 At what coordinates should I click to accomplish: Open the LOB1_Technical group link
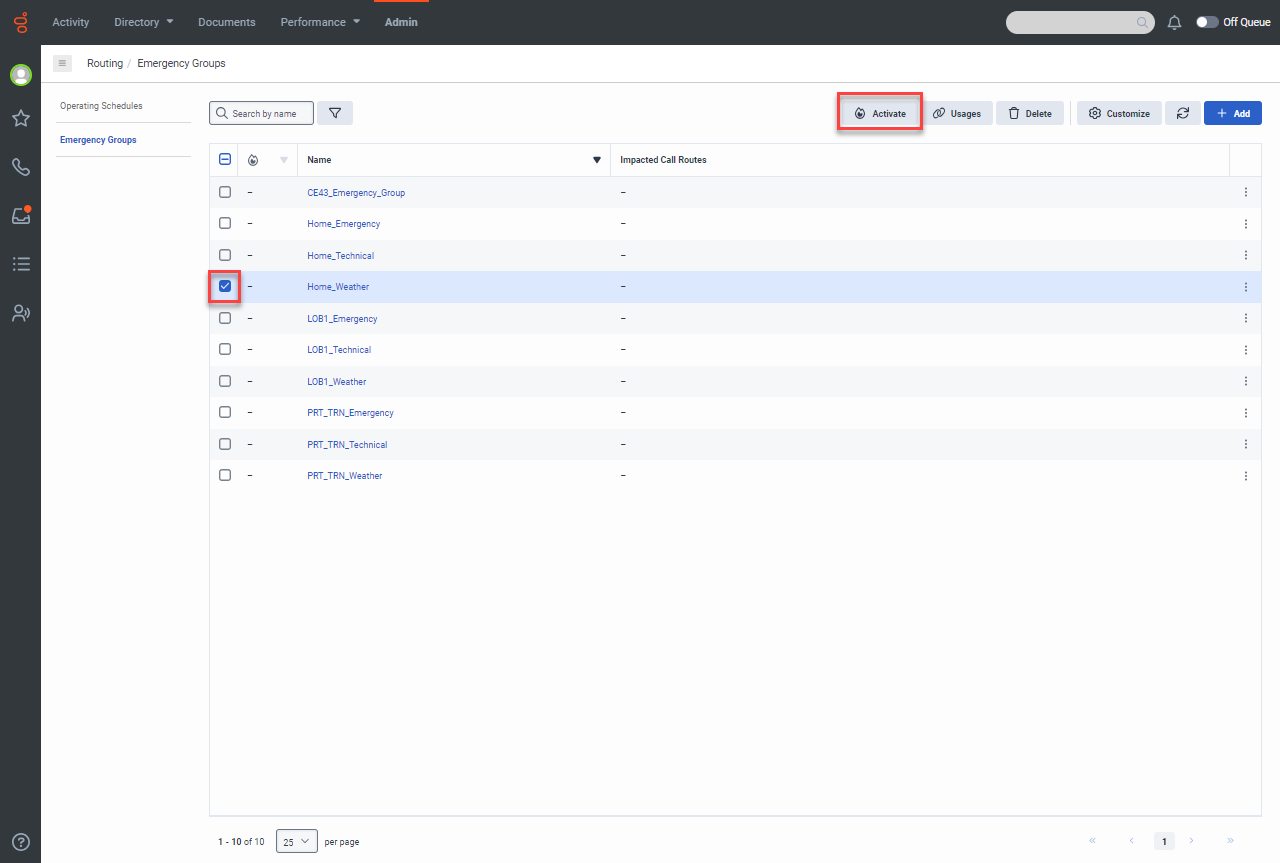click(339, 350)
